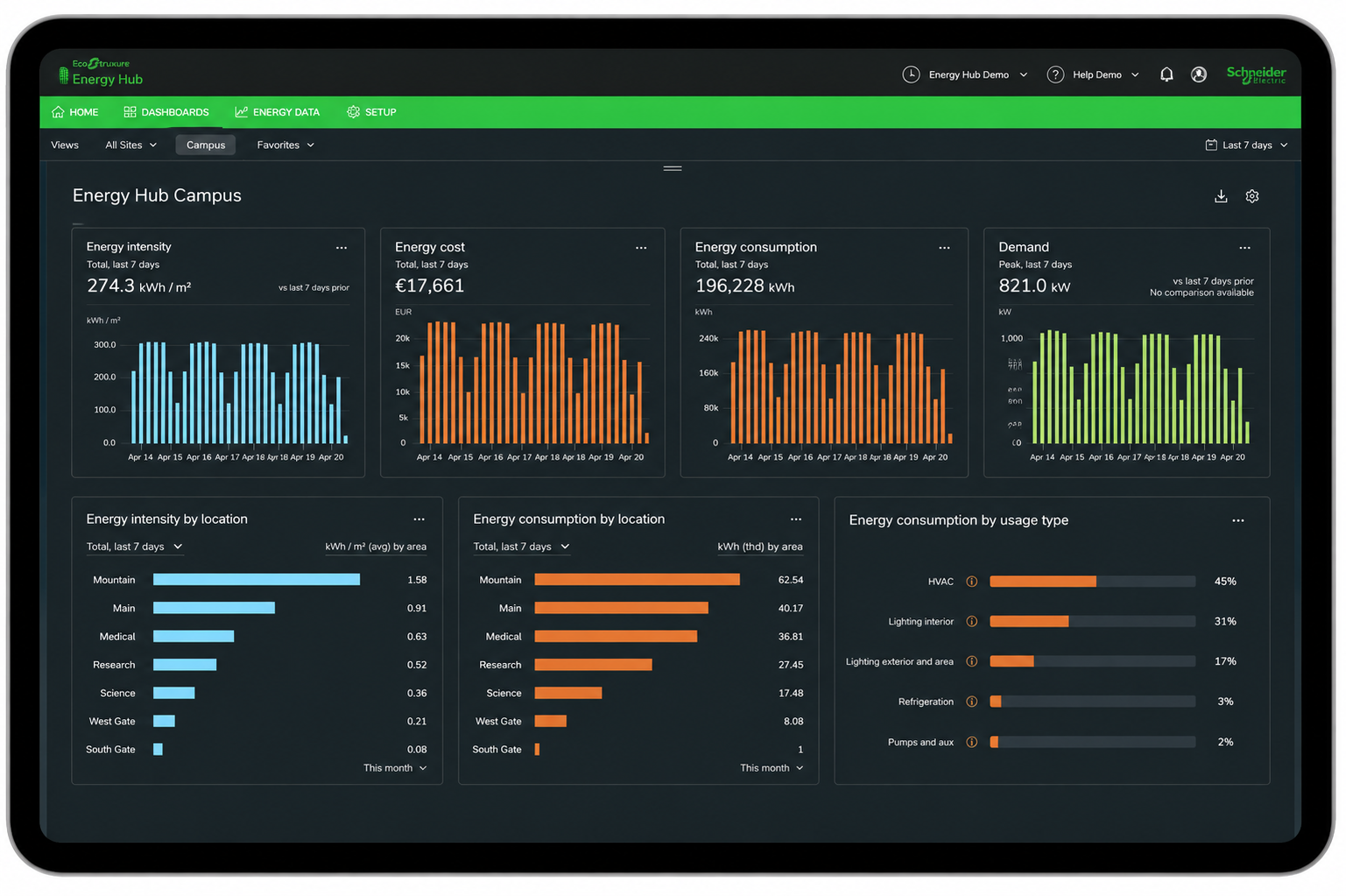Open This month dropdown in consumption by location
Screen dimensions: 1346x896
(x=772, y=768)
